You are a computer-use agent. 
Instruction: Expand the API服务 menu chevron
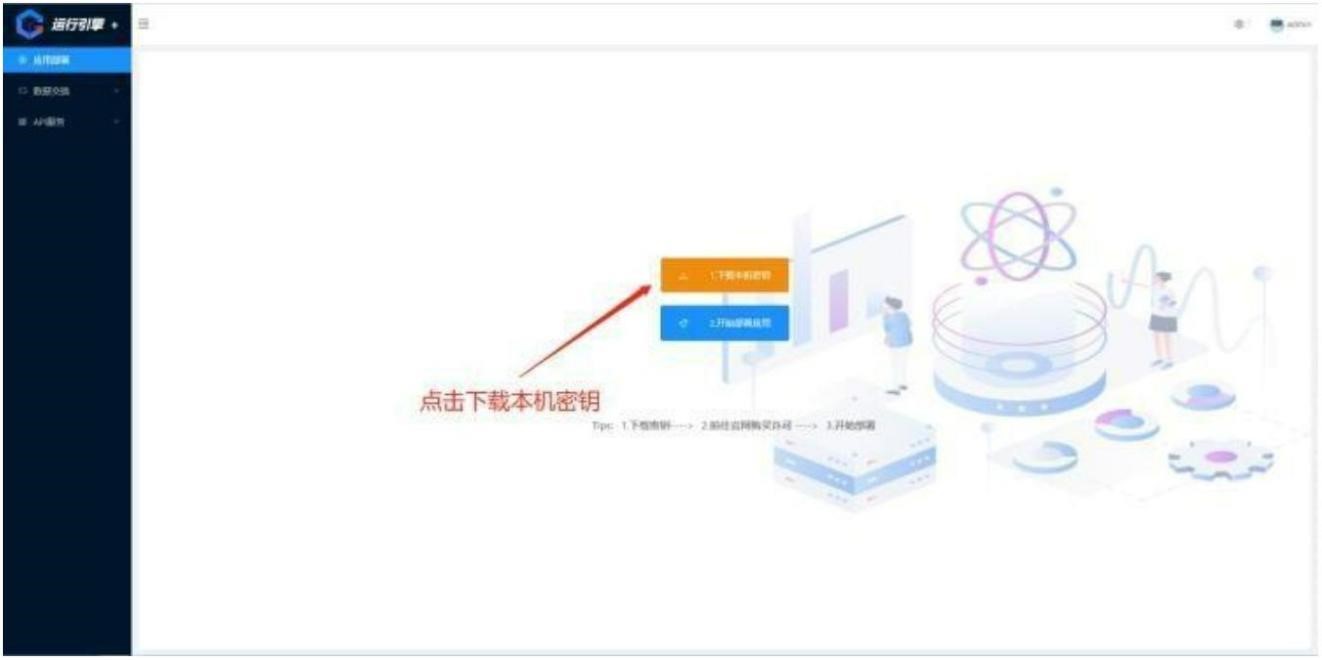coord(116,122)
